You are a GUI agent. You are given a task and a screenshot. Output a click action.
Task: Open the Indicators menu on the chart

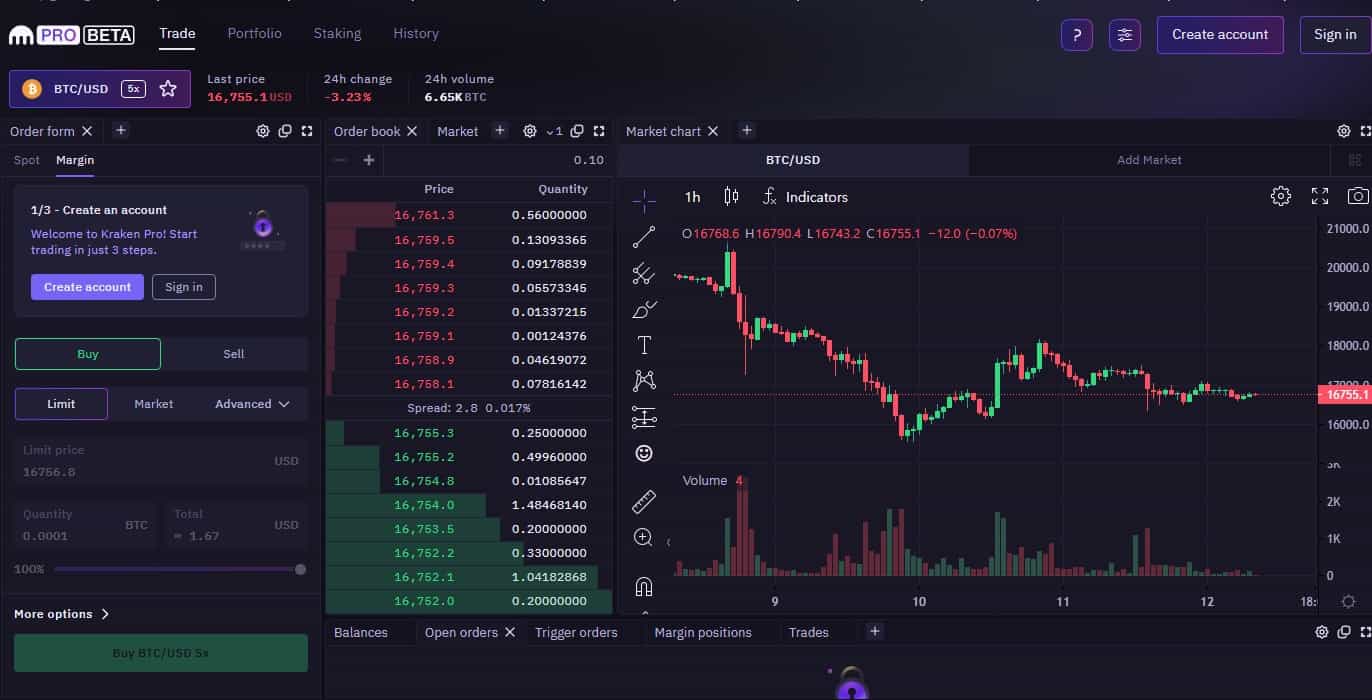[805, 197]
